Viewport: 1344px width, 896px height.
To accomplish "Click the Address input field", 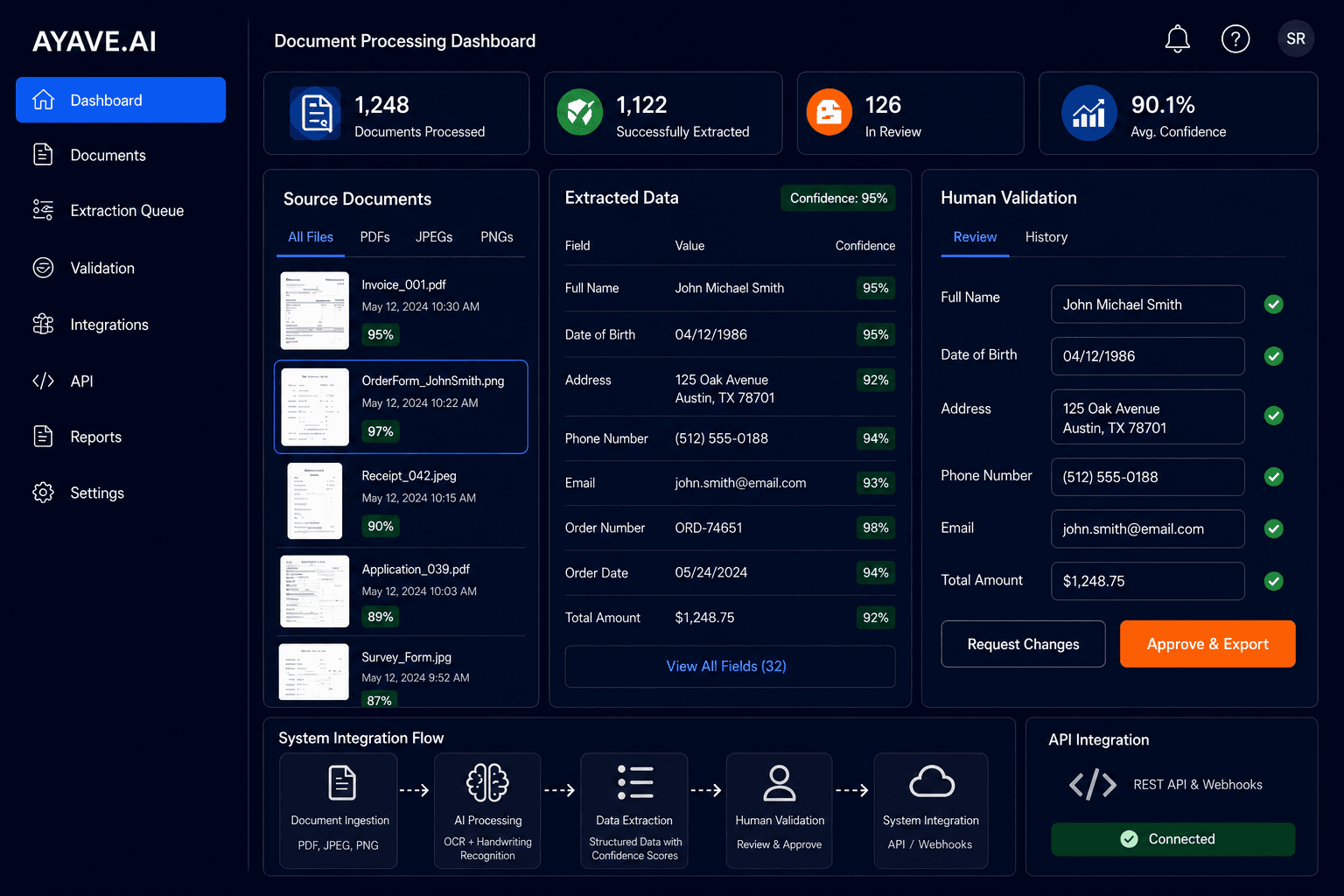I will click(x=1148, y=416).
